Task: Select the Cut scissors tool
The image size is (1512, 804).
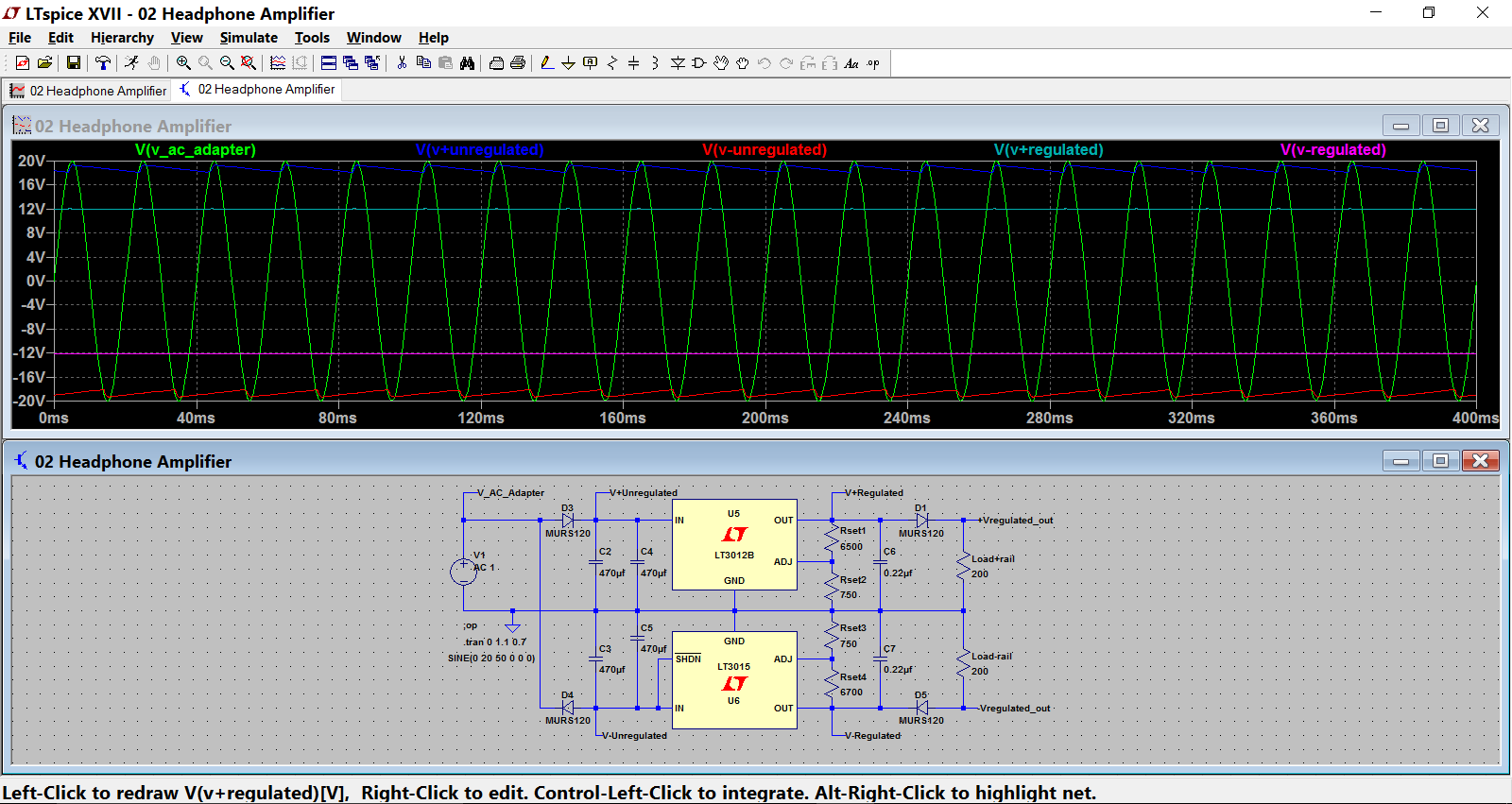Action: click(x=402, y=63)
